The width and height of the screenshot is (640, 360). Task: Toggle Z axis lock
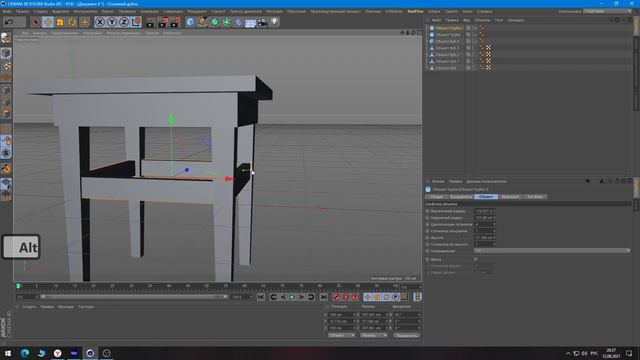(x=124, y=22)
